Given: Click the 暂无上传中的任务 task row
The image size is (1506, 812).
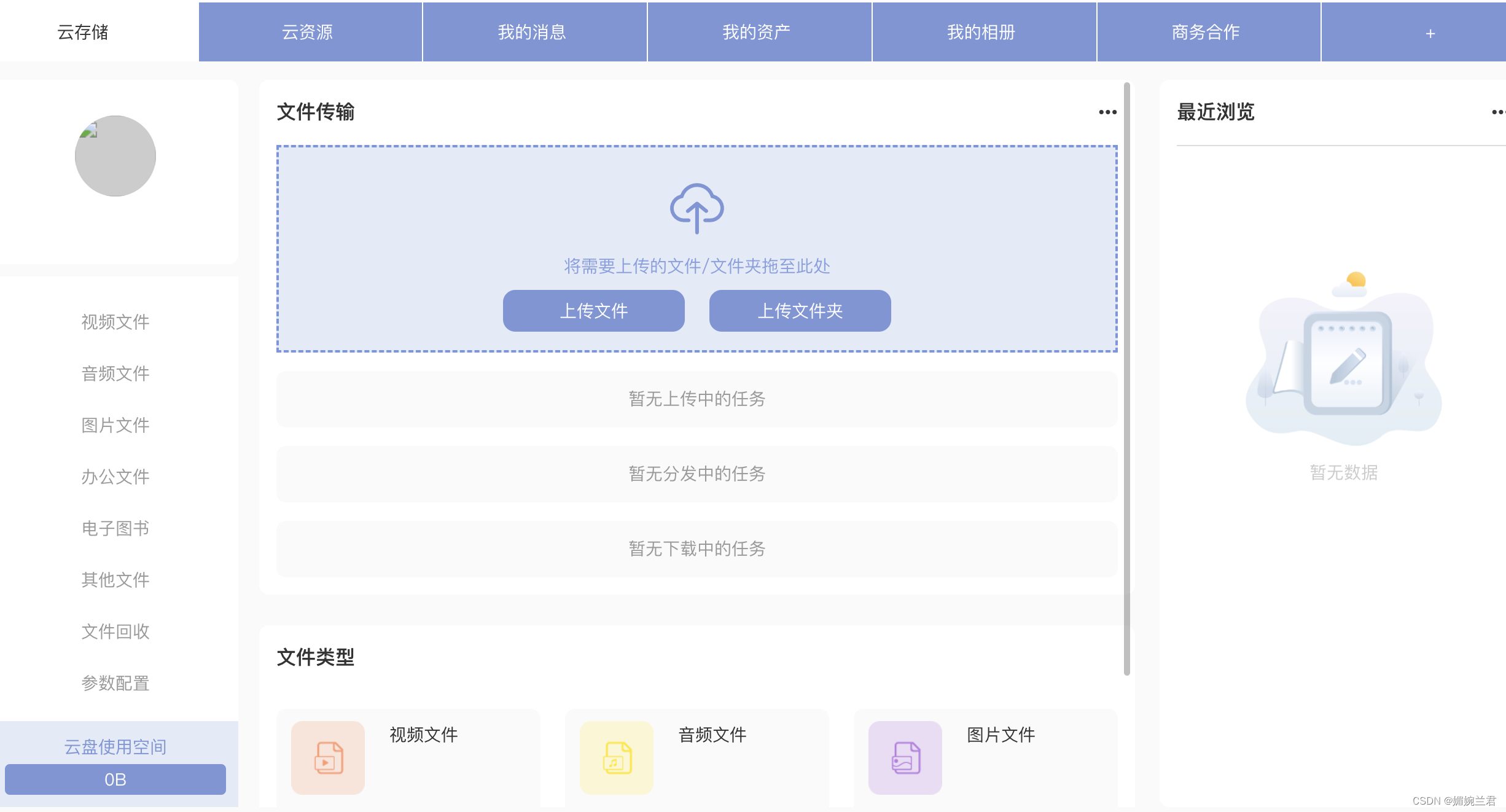Looking at the screenshot, I should (x=696, y=399).
